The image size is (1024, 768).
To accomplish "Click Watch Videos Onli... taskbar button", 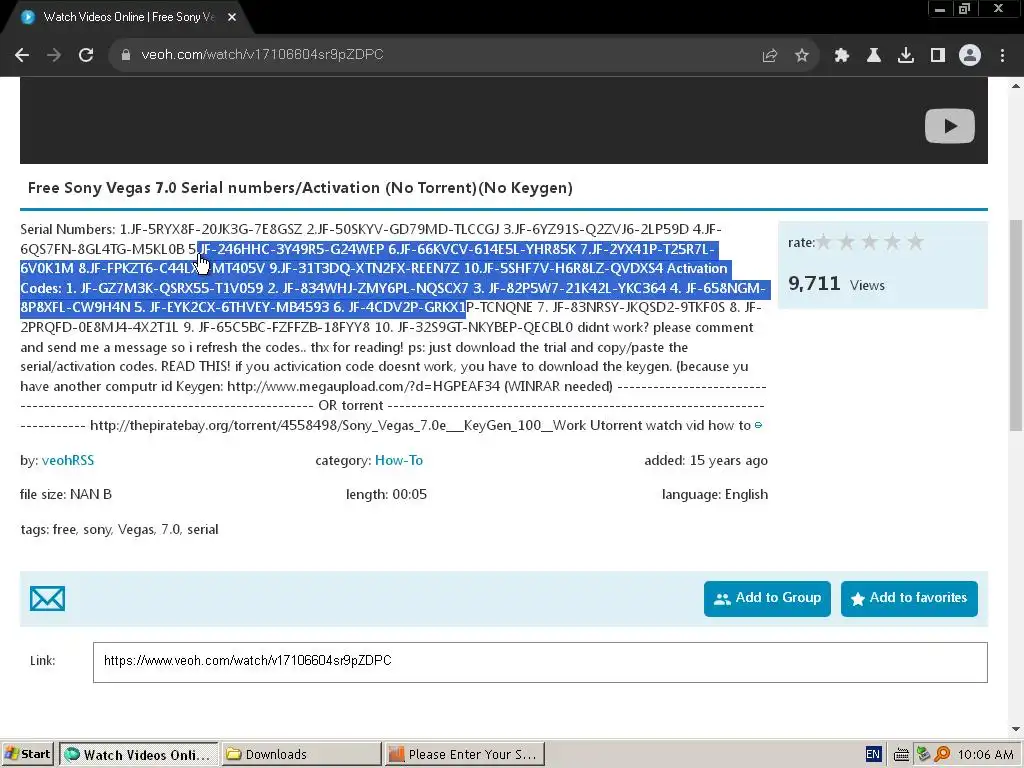I will (138, 754).
